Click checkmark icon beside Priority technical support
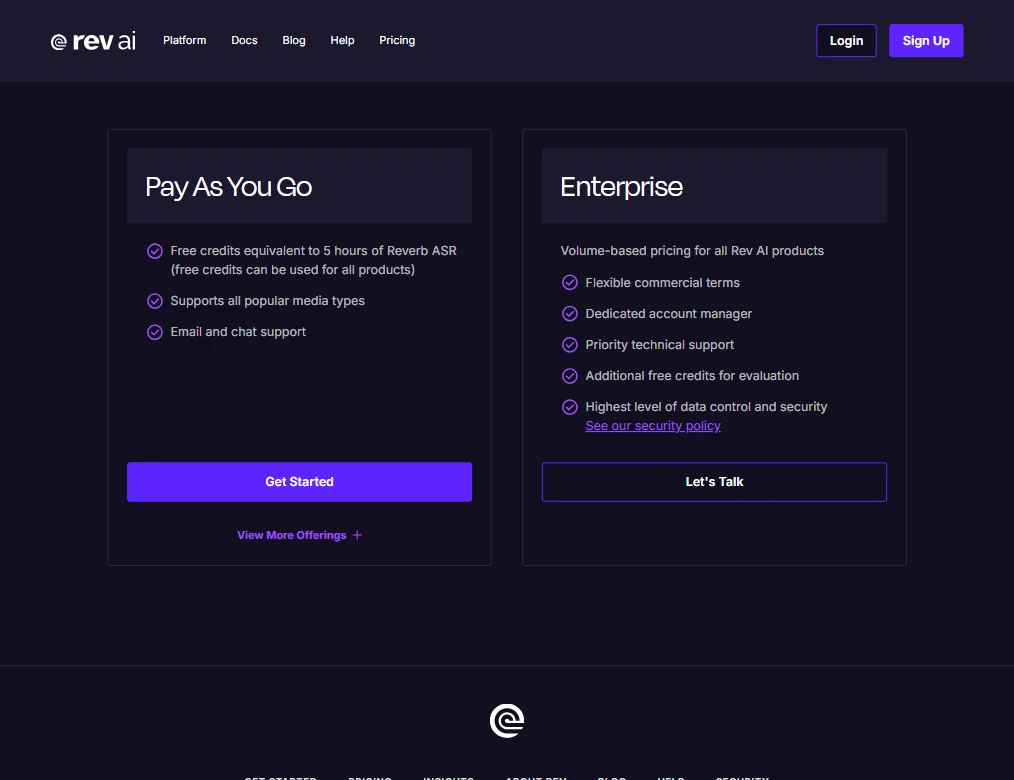Screen dimensions: 1014x780 [570, 345]
